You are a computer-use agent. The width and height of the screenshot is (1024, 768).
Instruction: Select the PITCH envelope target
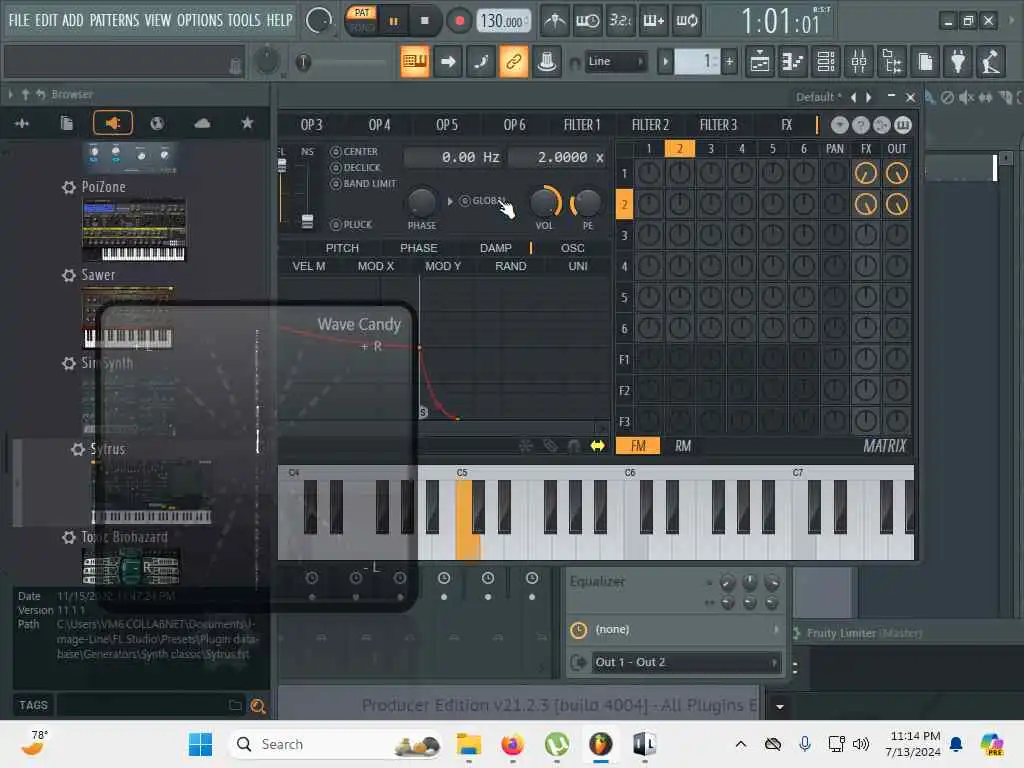tap(342, 248)
